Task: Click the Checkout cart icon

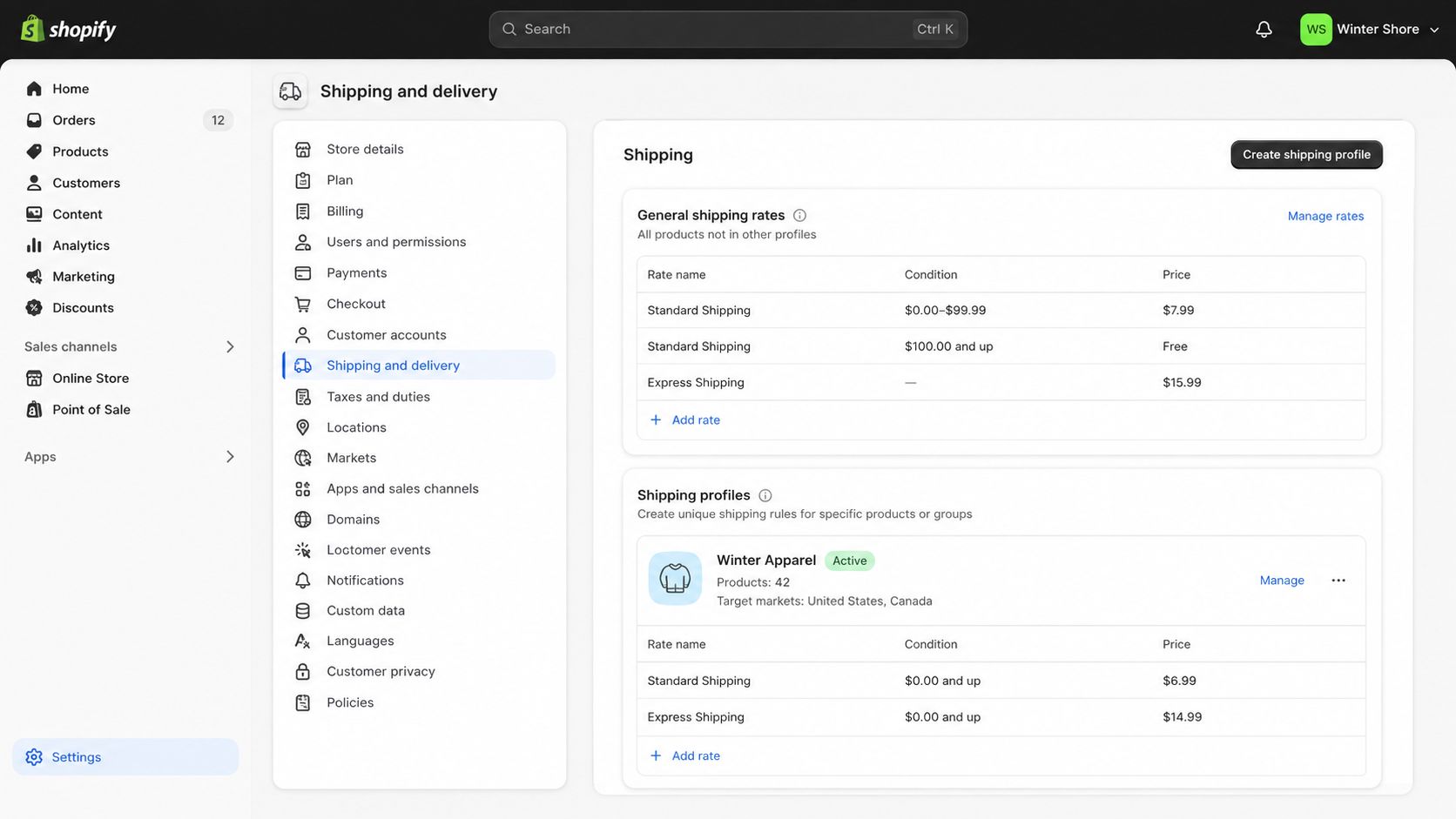Action: point(302,304)
